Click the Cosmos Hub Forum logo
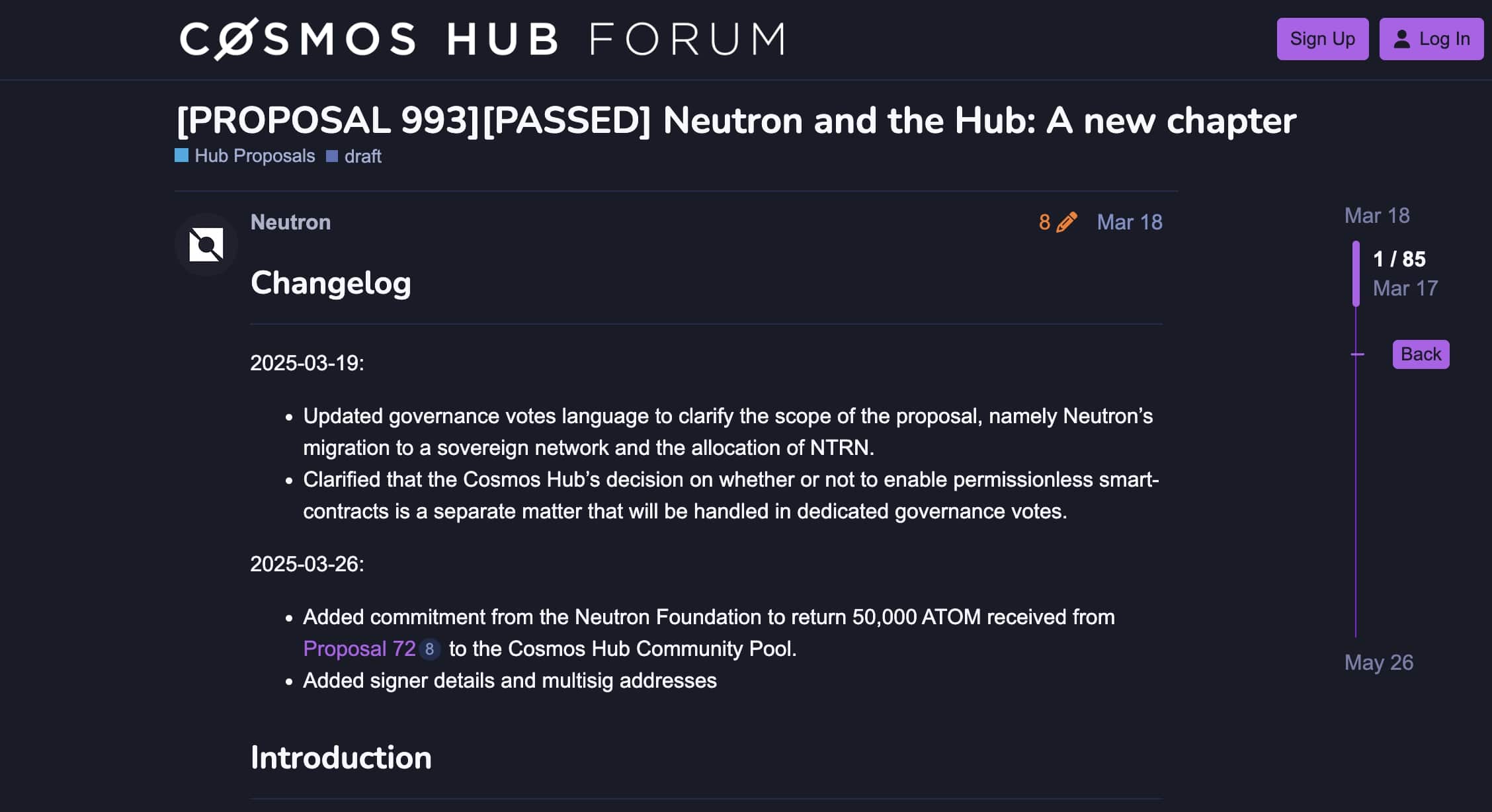Image resolution: width=1492 pixels, height=812 pixels. (483, 38)
